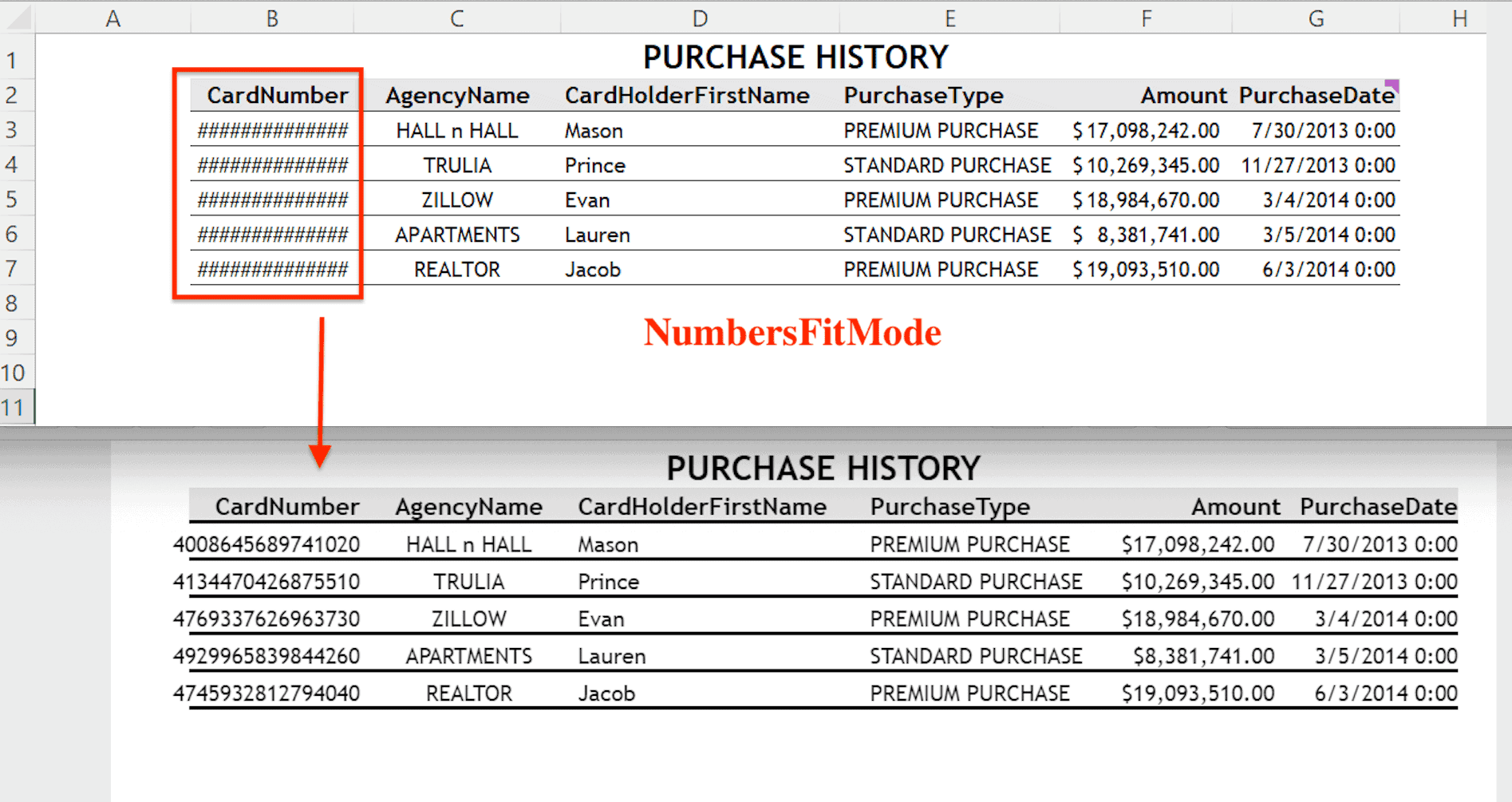Select the PurchaseDate header cell in spreadsheet
Viewport: 1512px width, 802px height.
1316,95
